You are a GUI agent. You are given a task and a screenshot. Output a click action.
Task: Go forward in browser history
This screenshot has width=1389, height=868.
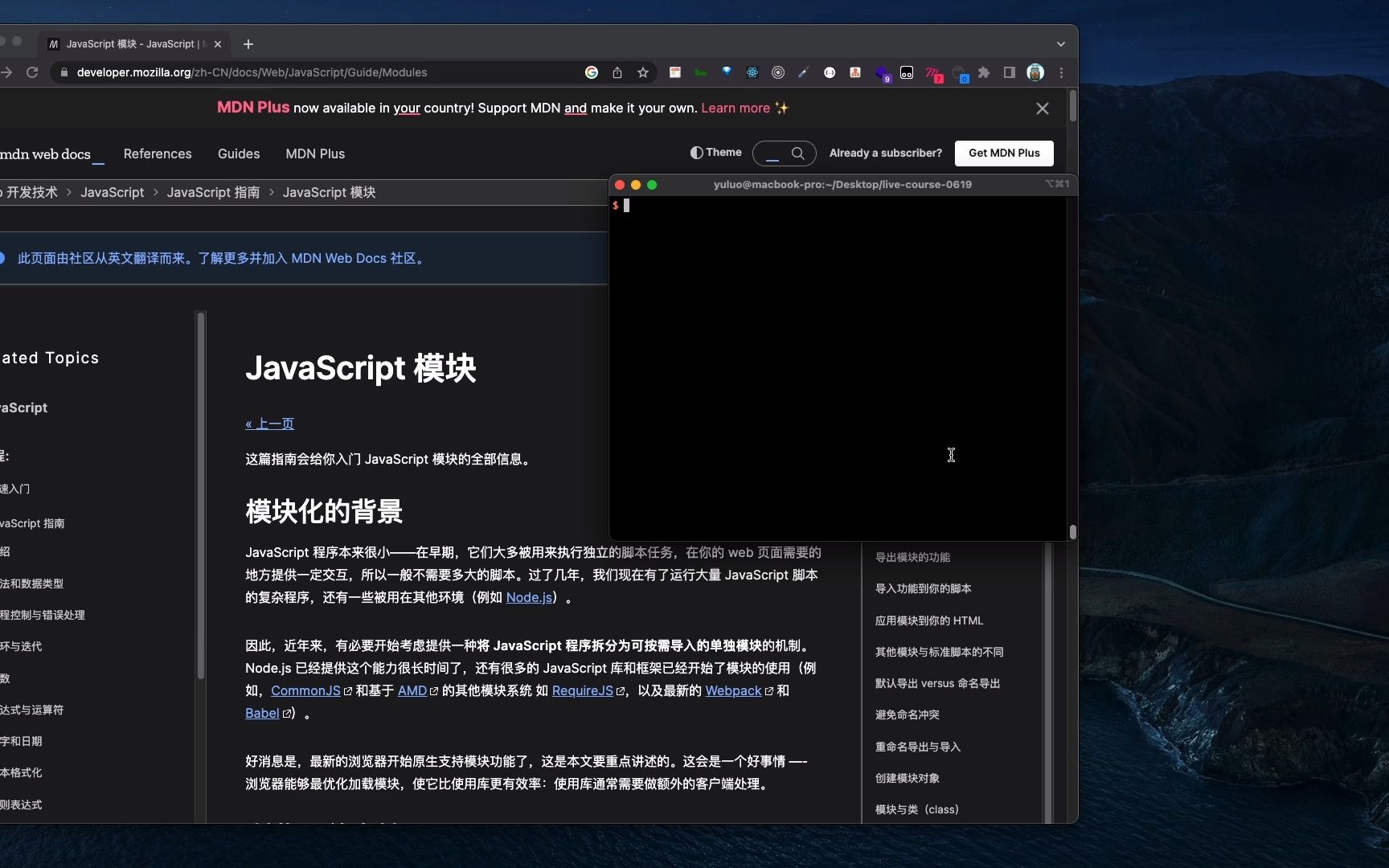pyautogui.click(x=6, y=72)
